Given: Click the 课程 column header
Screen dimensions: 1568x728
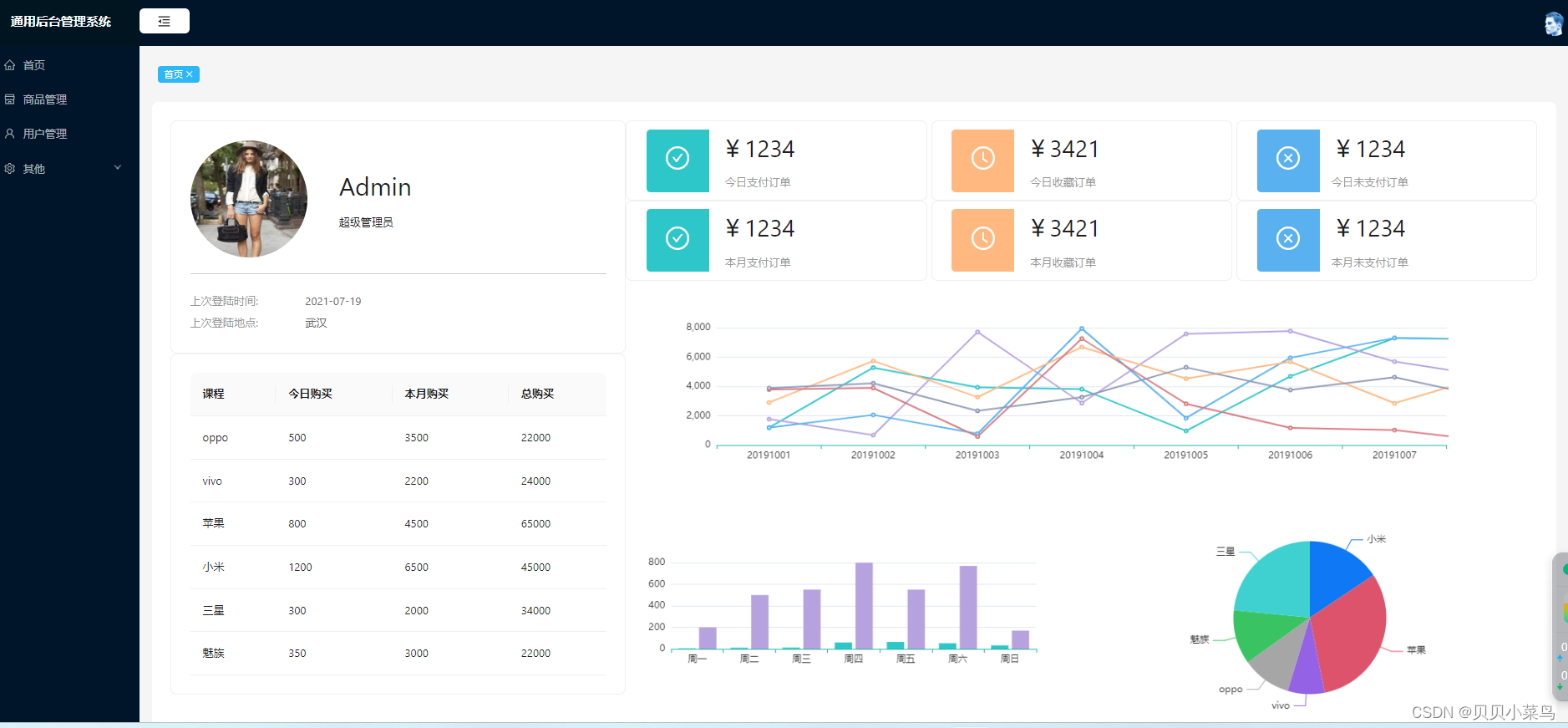Looking at the screenshot, I should click(x=213, y=394).
